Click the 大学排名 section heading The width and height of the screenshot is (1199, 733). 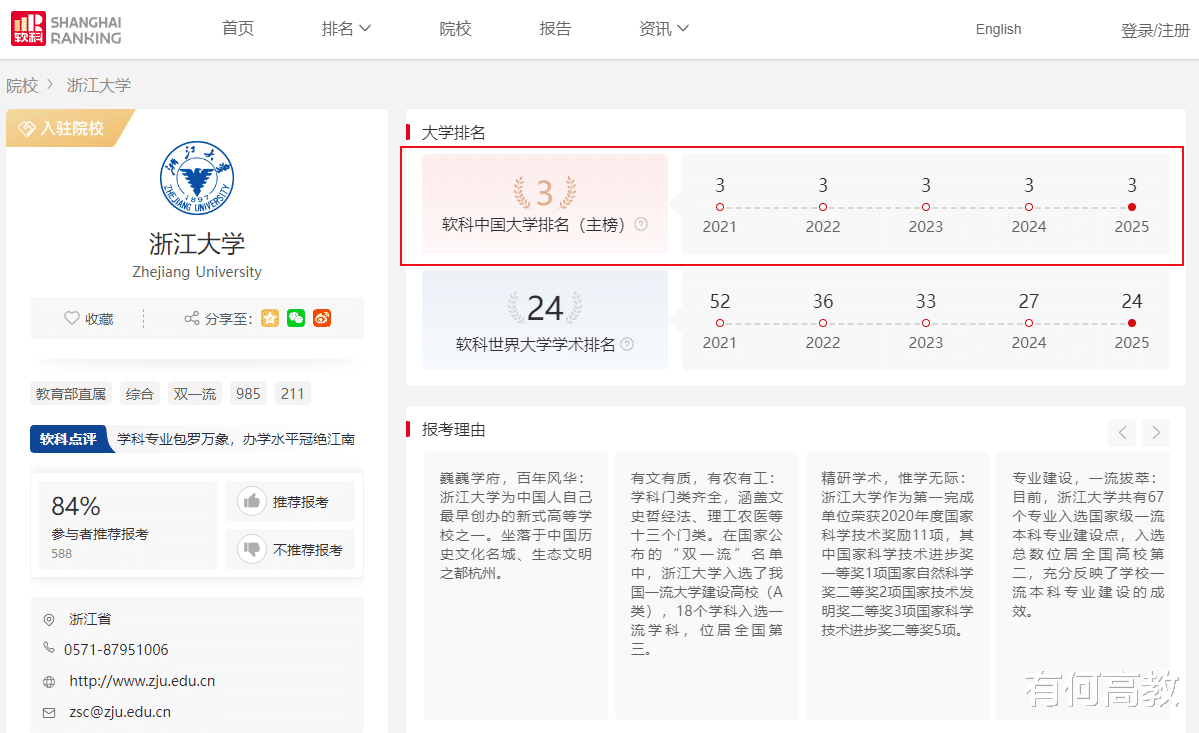[453, 133]
